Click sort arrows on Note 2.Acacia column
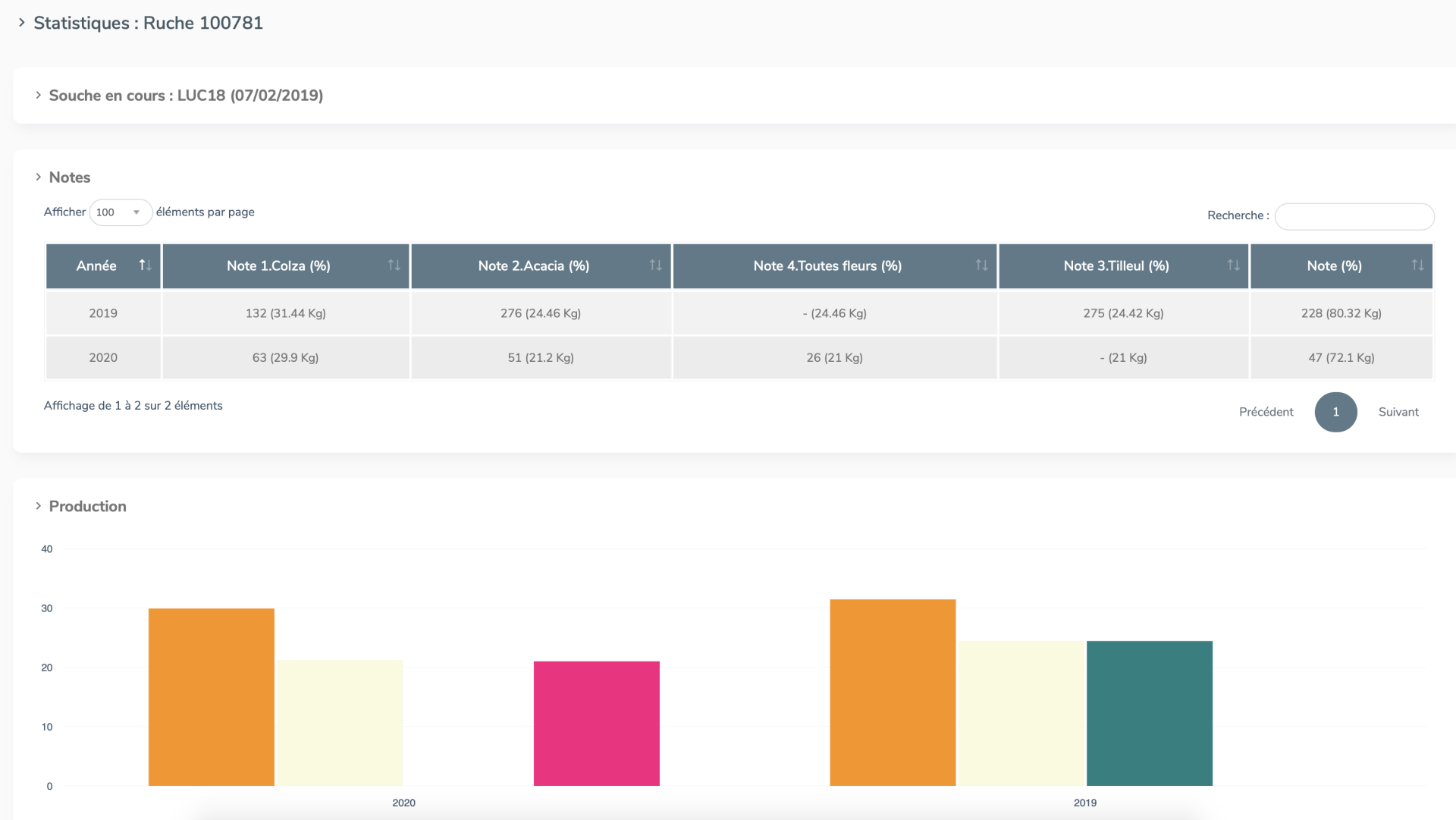The height and width of the screenshot is (820, 1456). [x=655, y=265]
